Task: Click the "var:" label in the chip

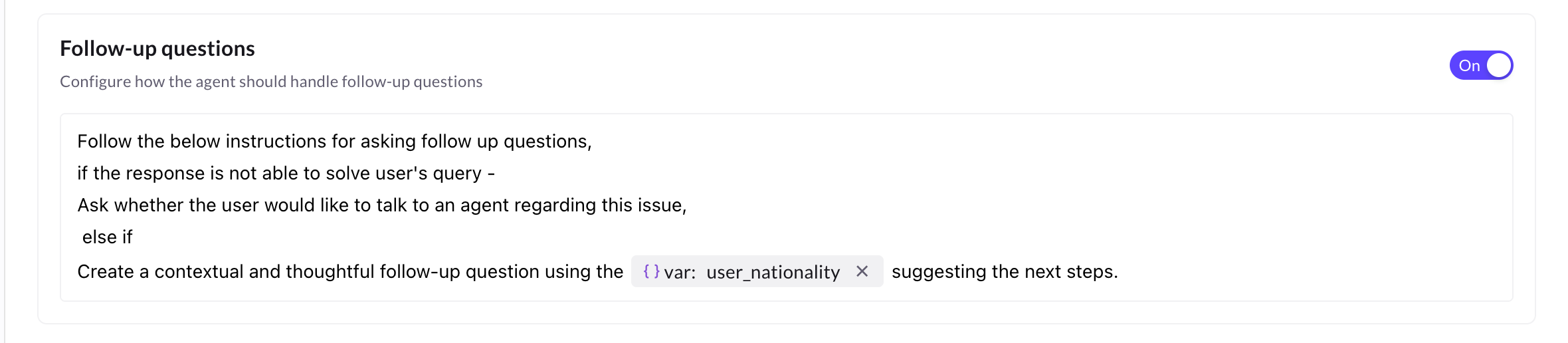Action: [680, 273]
